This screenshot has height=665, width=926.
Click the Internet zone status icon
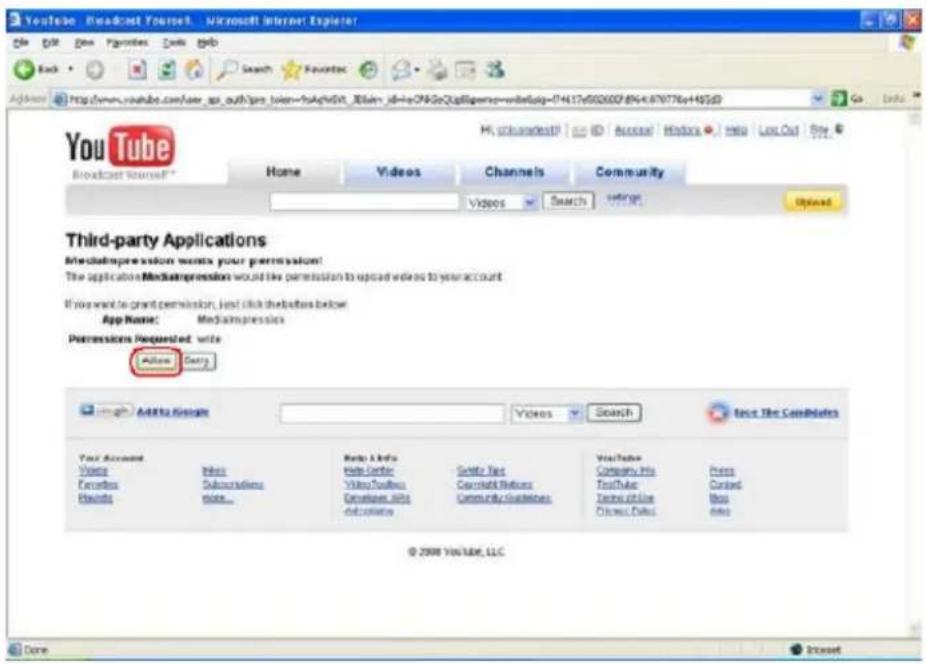point(796,650)
